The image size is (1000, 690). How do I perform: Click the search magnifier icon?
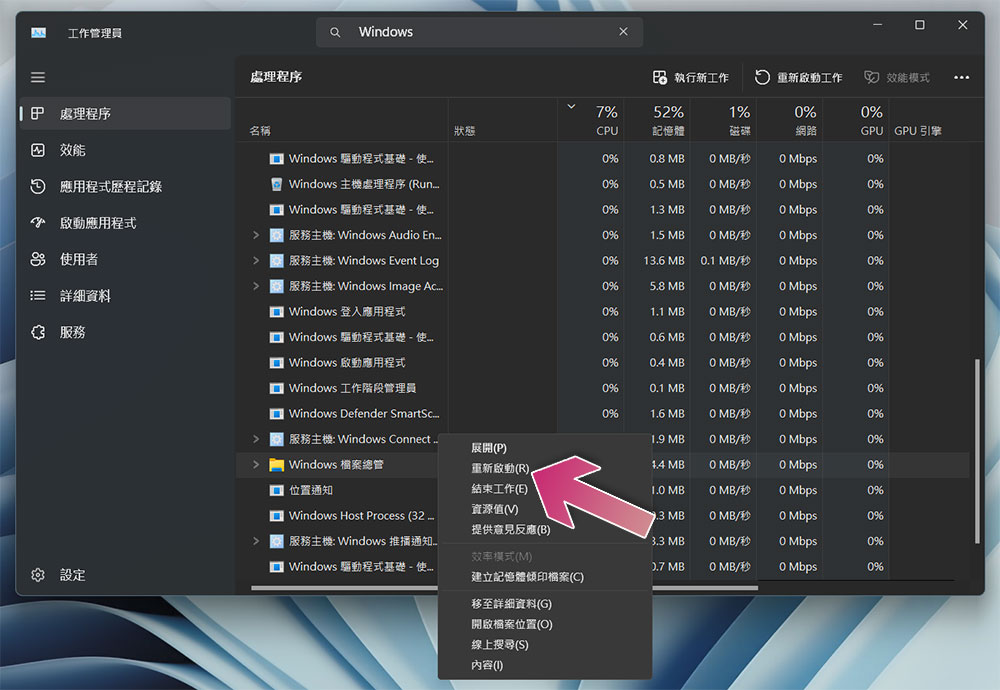[335, 32]
